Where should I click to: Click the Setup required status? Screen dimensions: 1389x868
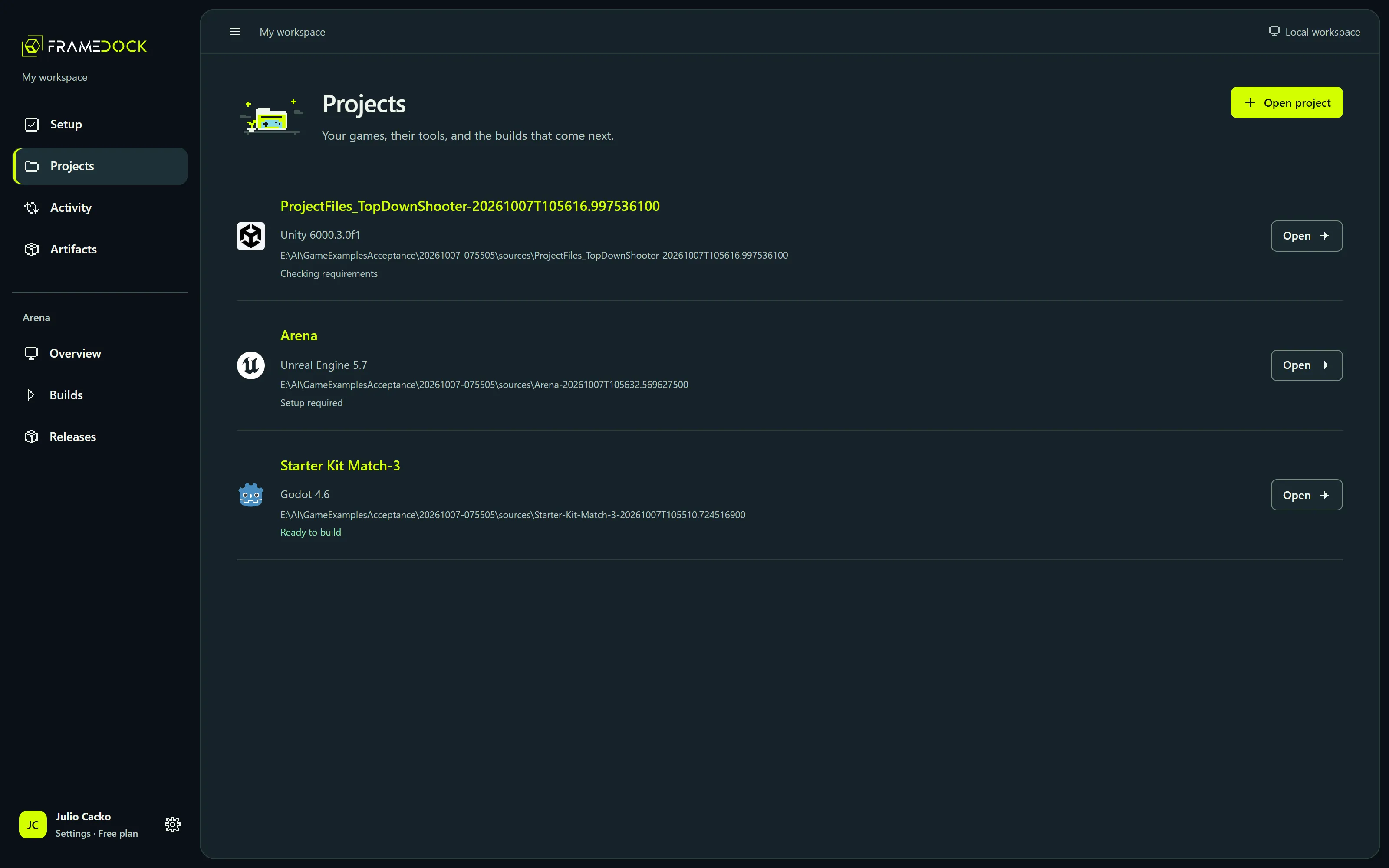point(311,403)
